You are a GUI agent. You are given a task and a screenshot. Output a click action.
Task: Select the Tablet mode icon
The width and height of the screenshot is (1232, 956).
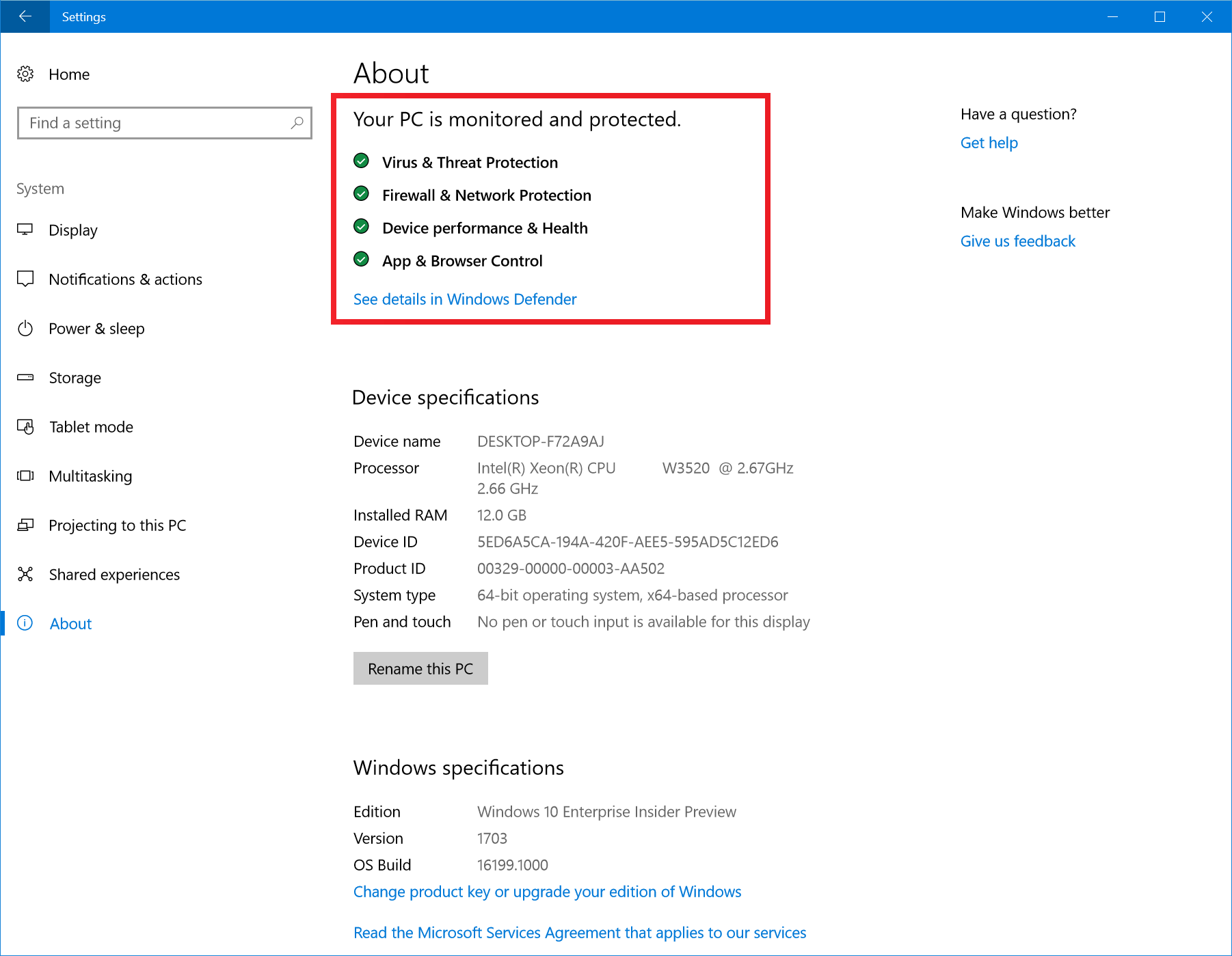(x=25, y=426)
